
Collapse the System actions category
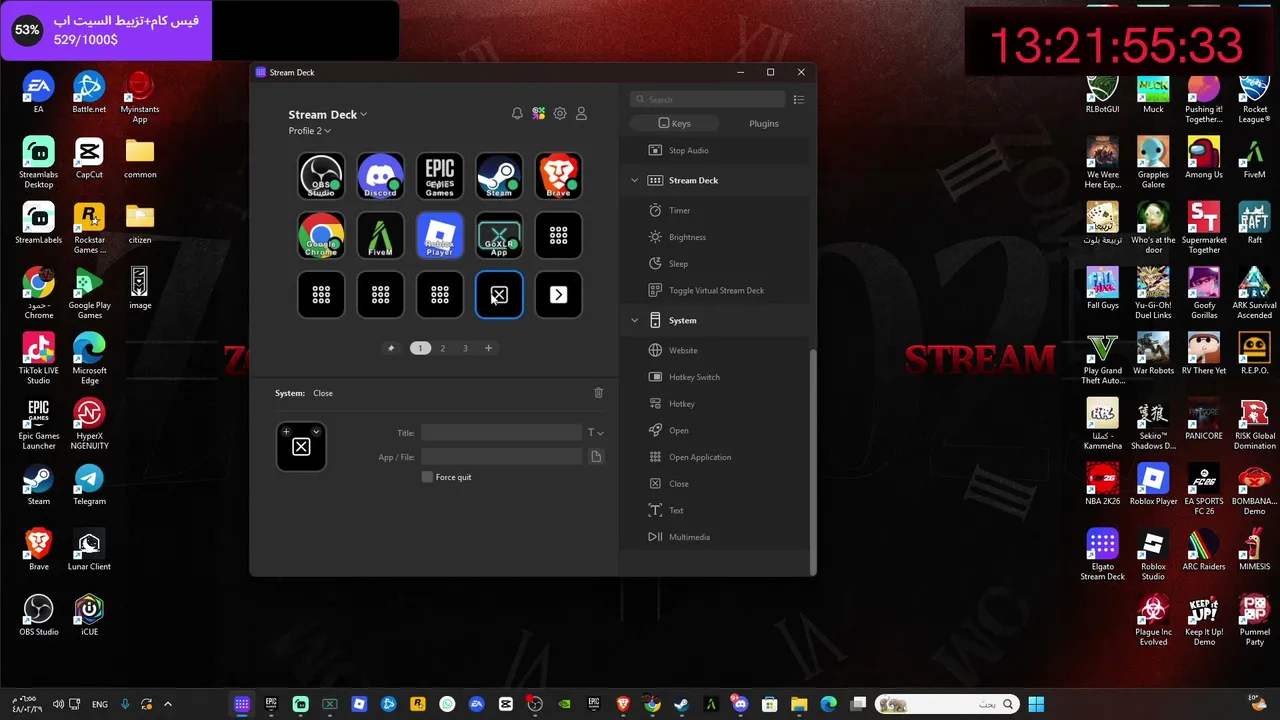(634, 321)
